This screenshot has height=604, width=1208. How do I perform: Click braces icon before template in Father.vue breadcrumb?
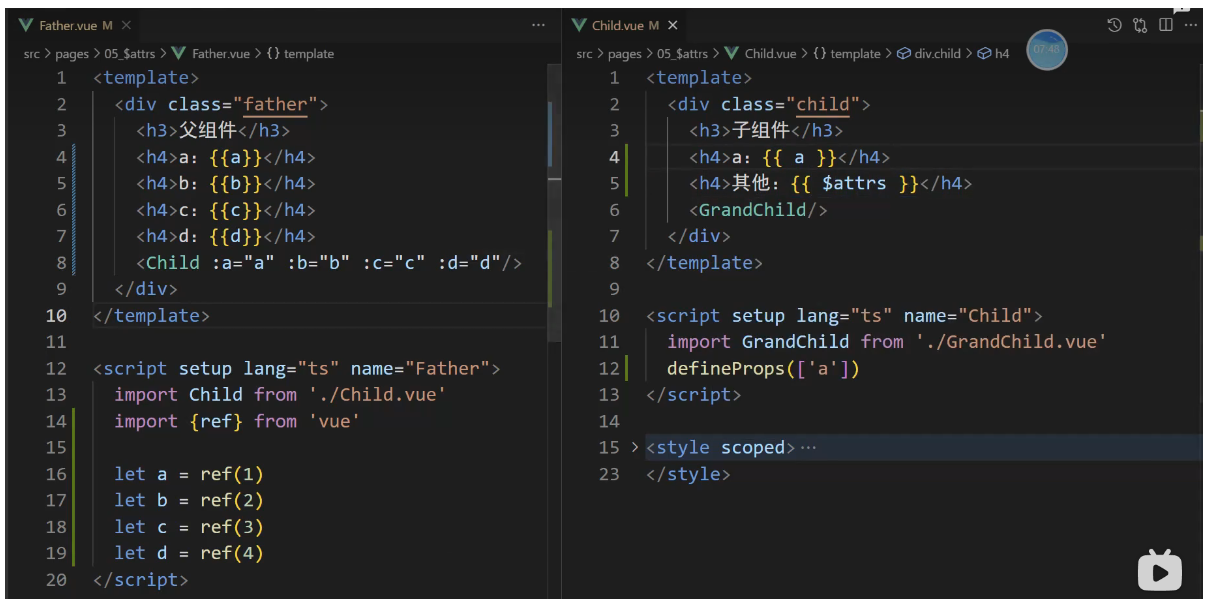pos(273,54)
